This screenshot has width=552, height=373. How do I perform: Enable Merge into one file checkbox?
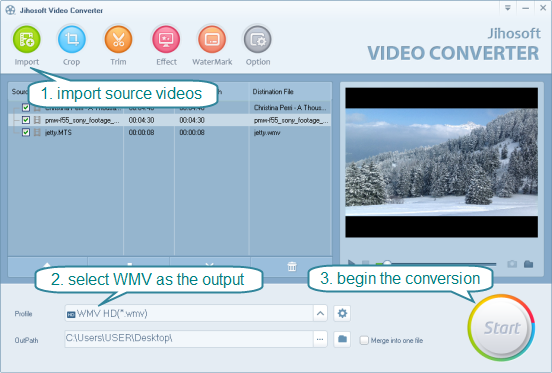click(x=364, y=340)
